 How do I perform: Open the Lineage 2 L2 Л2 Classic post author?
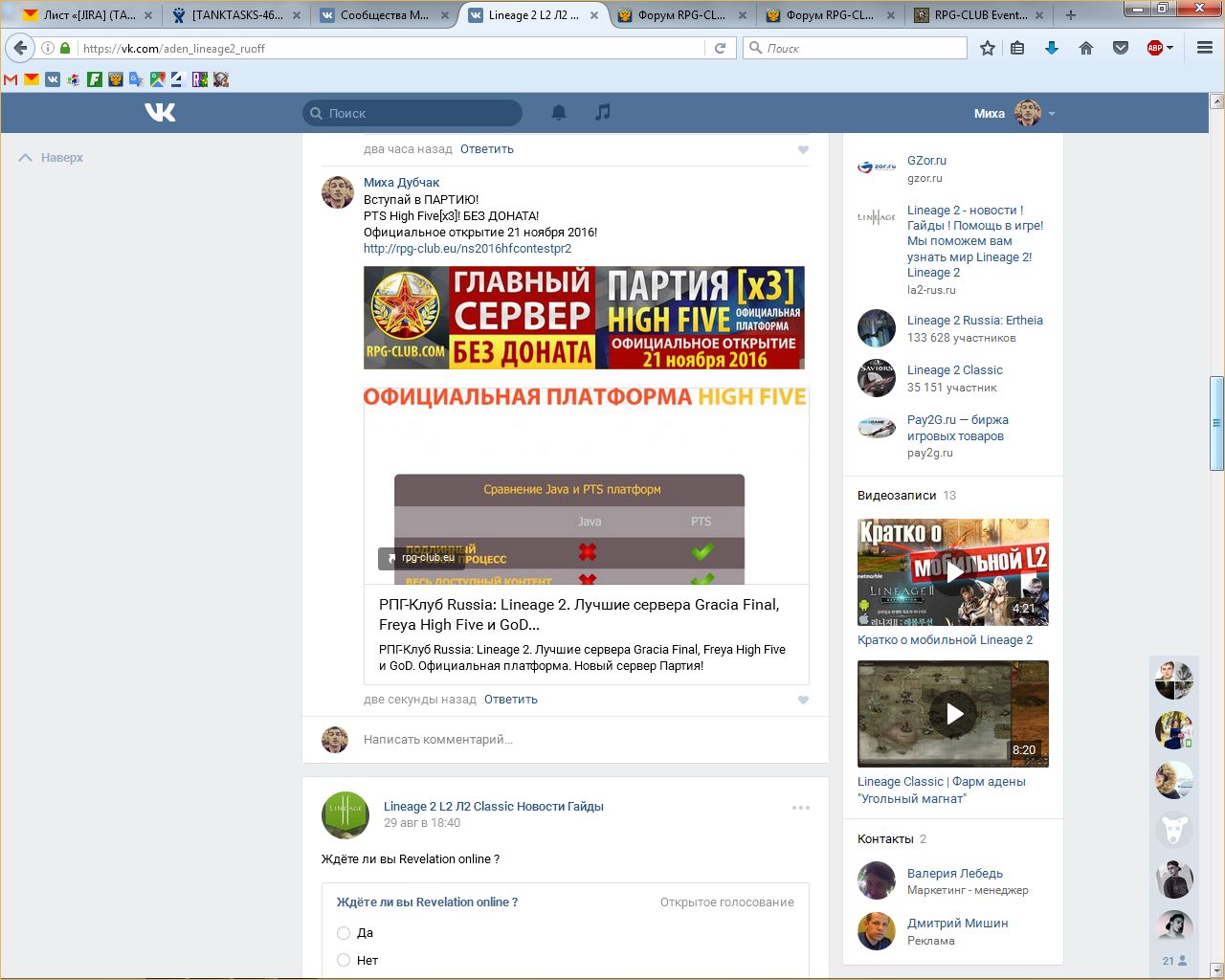494,807
